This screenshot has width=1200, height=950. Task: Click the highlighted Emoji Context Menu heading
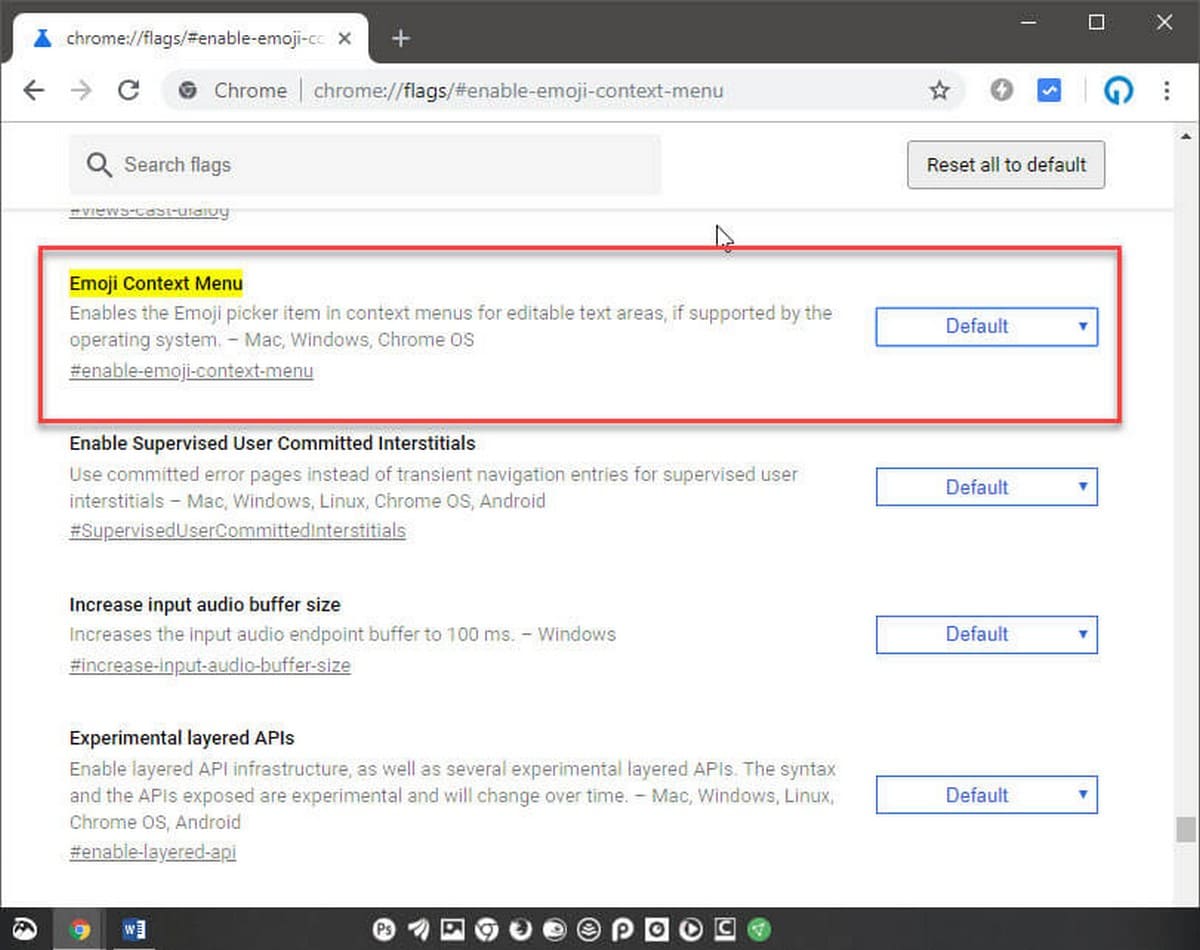click(156, 284)
